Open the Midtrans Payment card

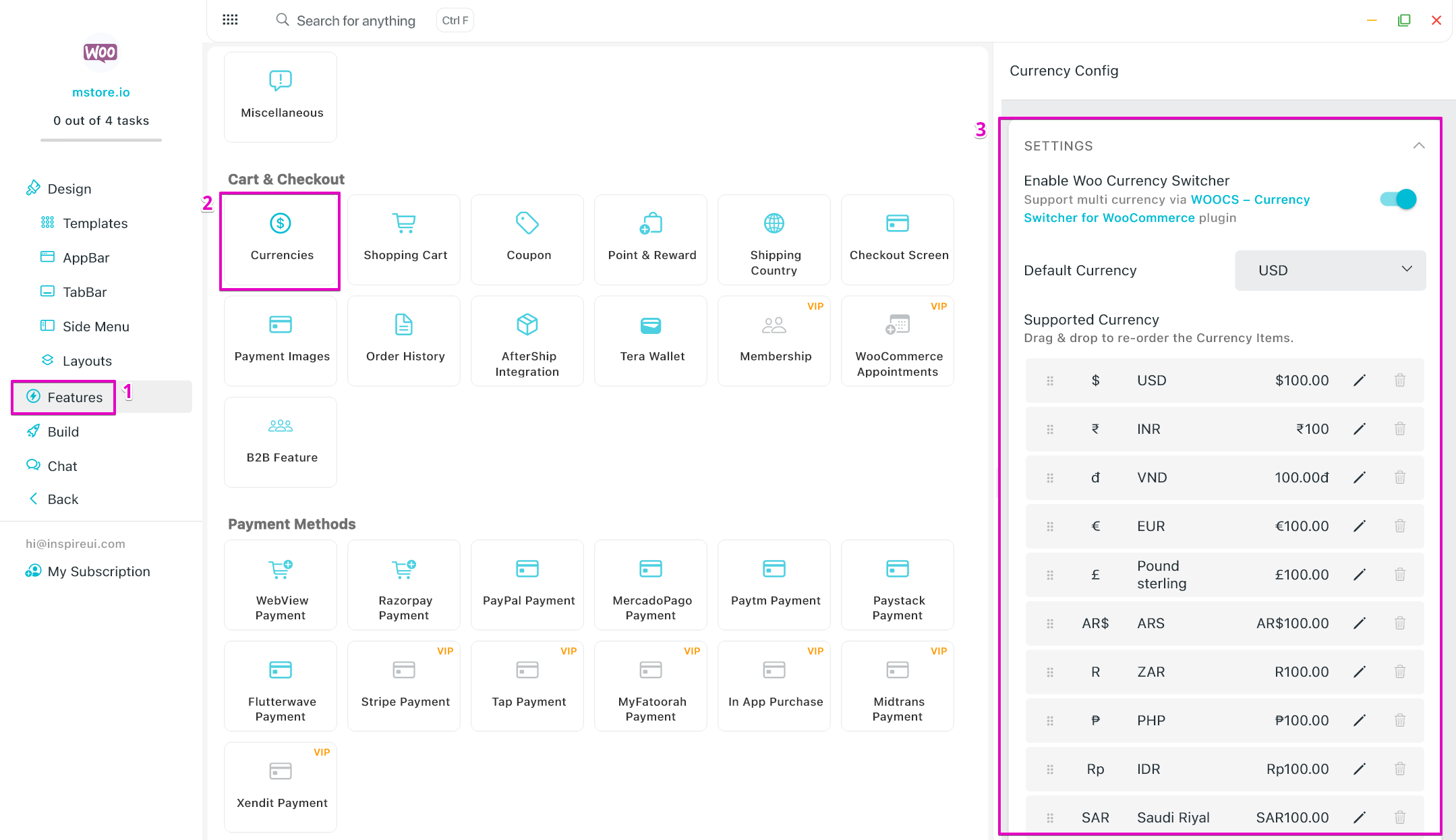coord(898,686)
